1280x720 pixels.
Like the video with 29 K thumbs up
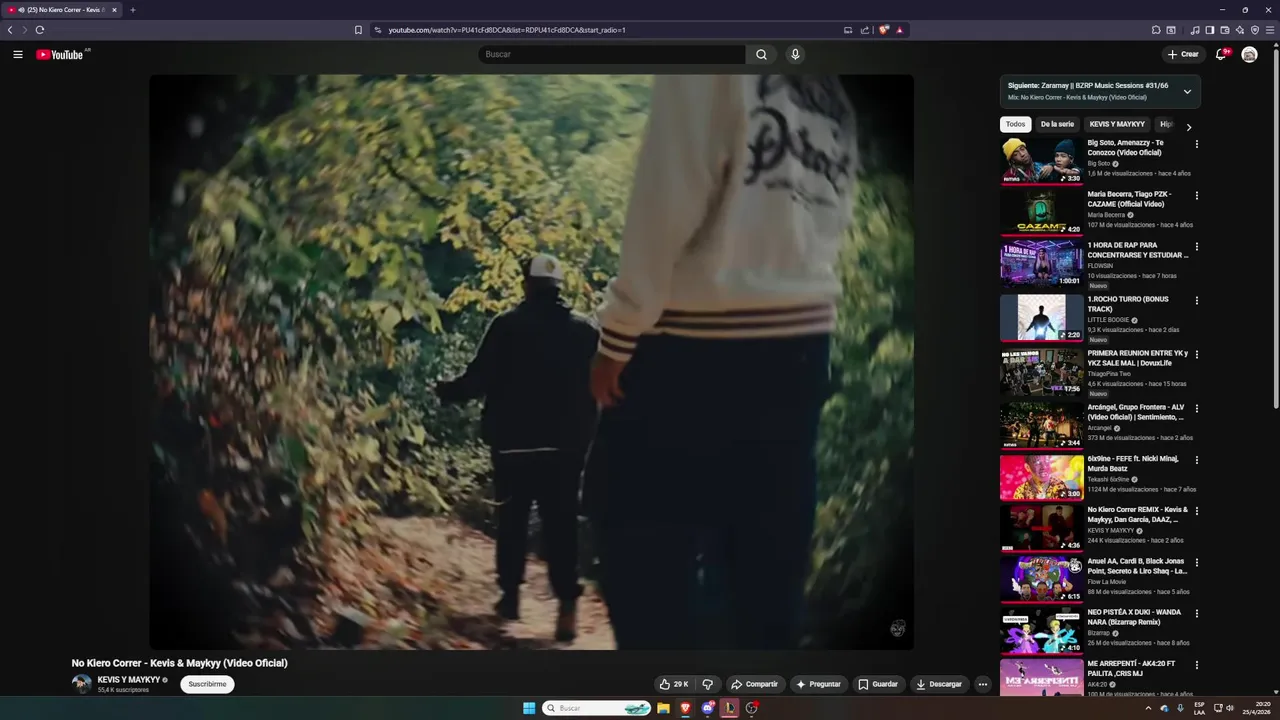point(674,684)
